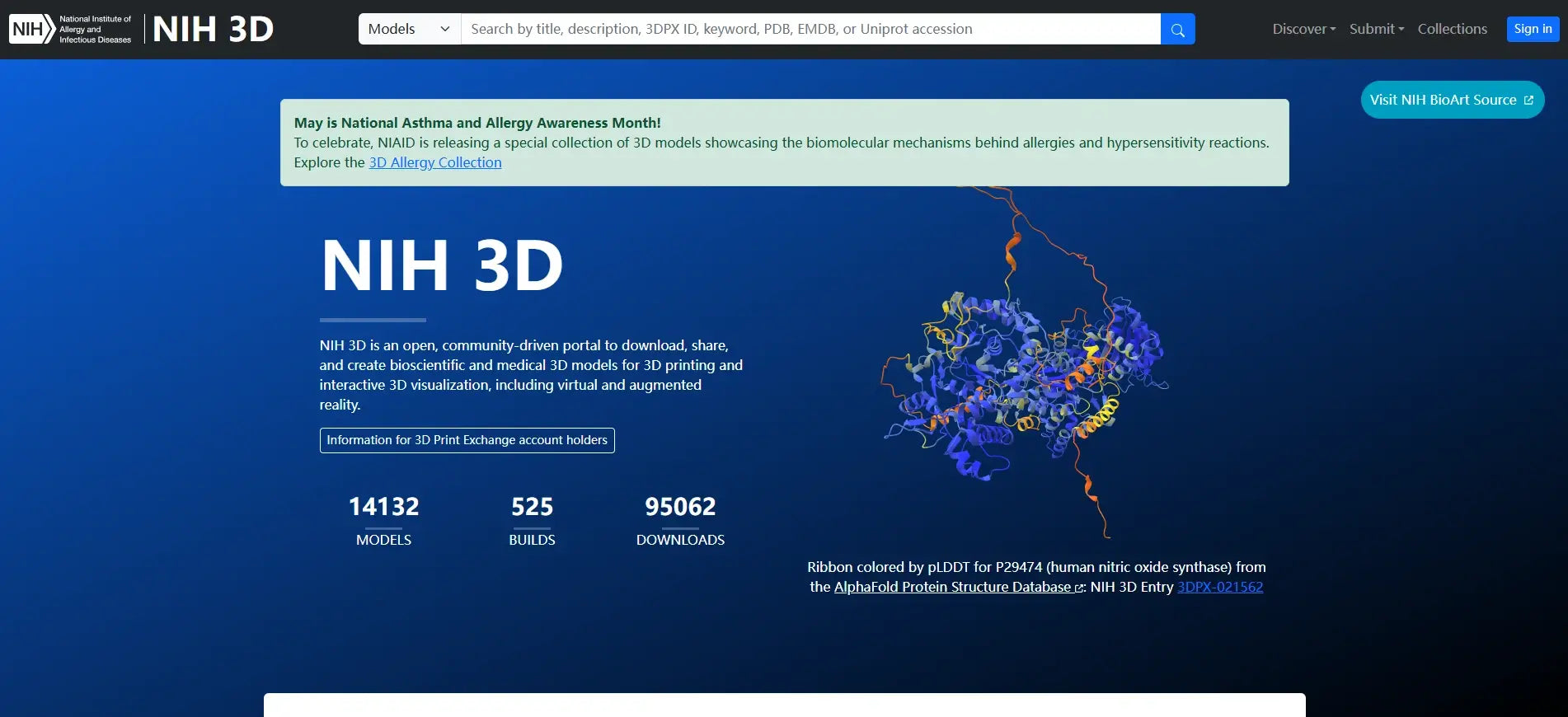Open AlphaFold Protein Structure Database link
This screenshot has width=1568, height=717.
click(959, 587)
